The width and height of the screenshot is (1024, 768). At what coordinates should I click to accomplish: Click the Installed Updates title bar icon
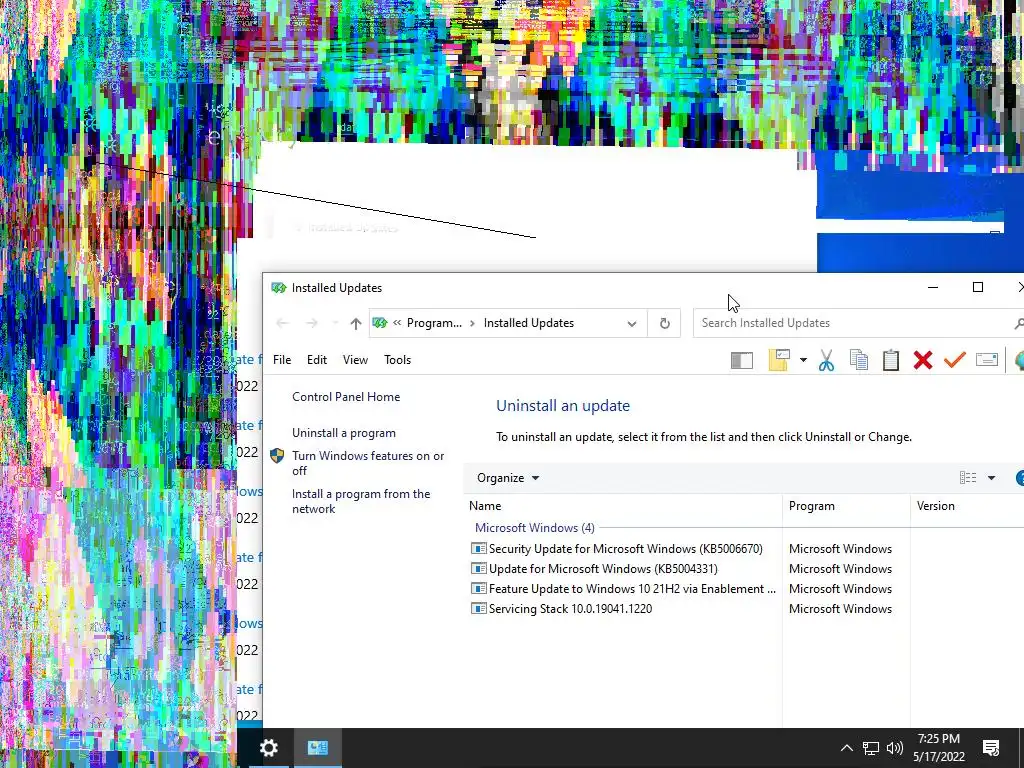click(279, 288)
